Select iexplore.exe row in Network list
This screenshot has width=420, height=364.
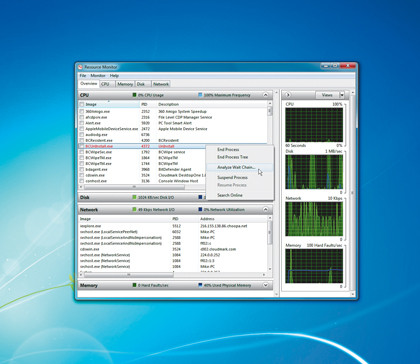[x=173, y=226]
